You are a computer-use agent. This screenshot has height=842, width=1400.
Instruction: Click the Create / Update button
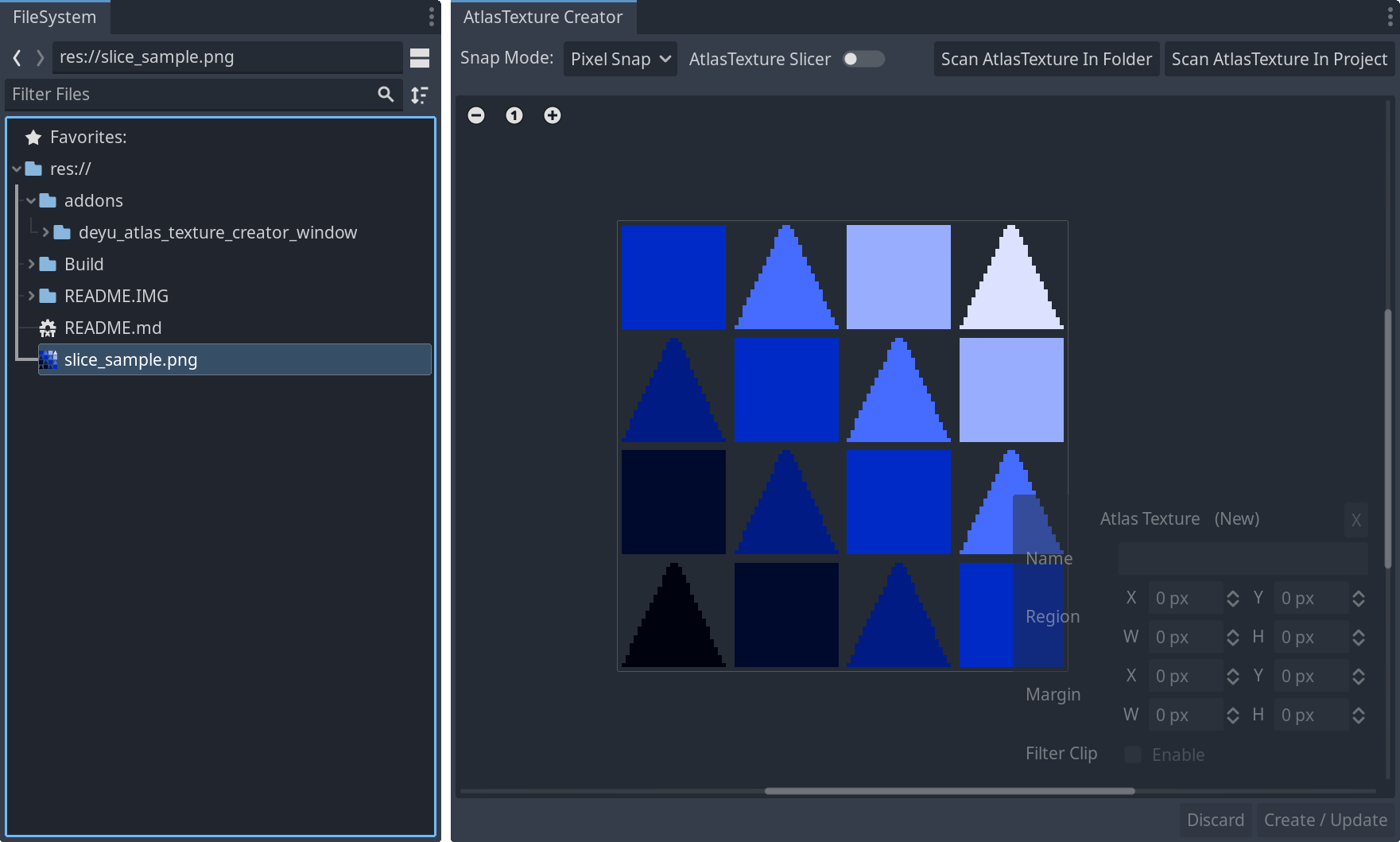1325,820
